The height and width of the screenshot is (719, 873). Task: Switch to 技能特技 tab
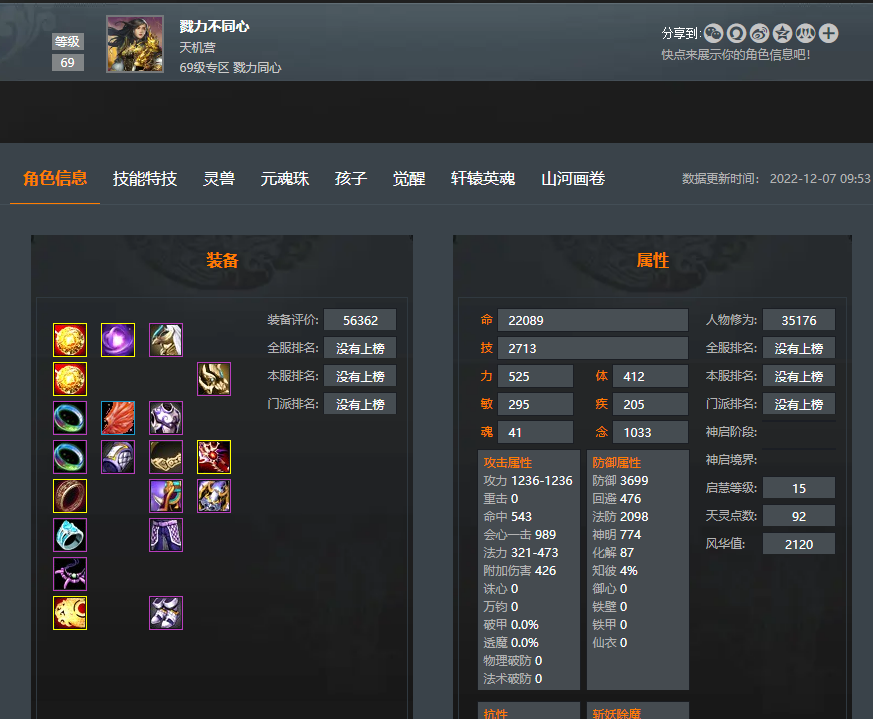point(145,179)
